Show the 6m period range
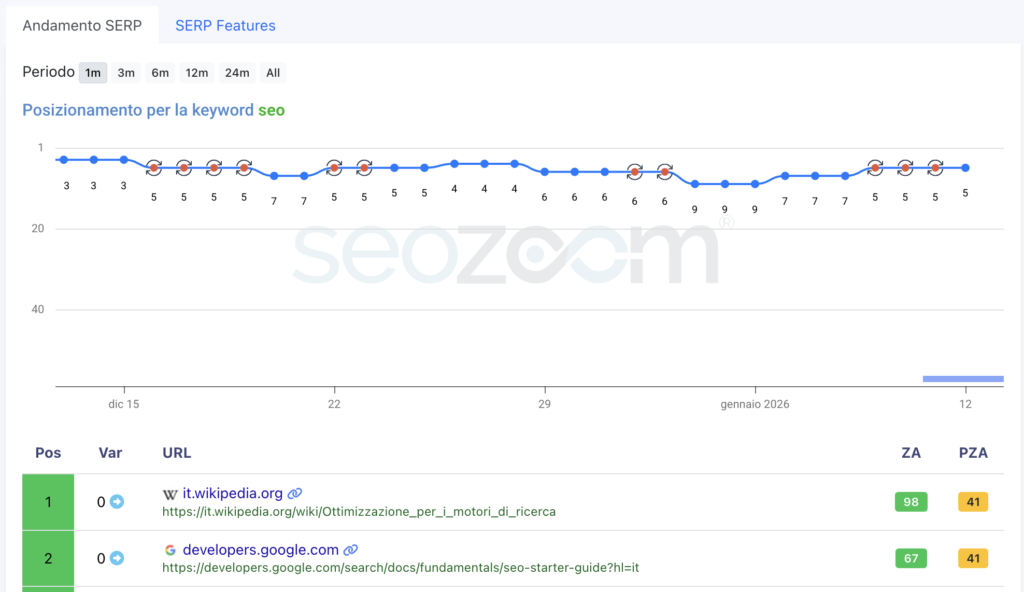The width and height of the screenshot is (1024, 592). pos(160,72)
